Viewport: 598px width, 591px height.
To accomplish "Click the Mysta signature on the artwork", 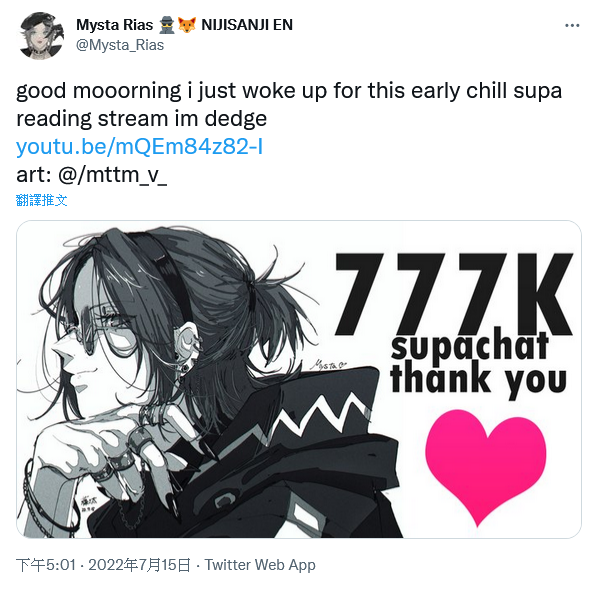I will 328,364.
